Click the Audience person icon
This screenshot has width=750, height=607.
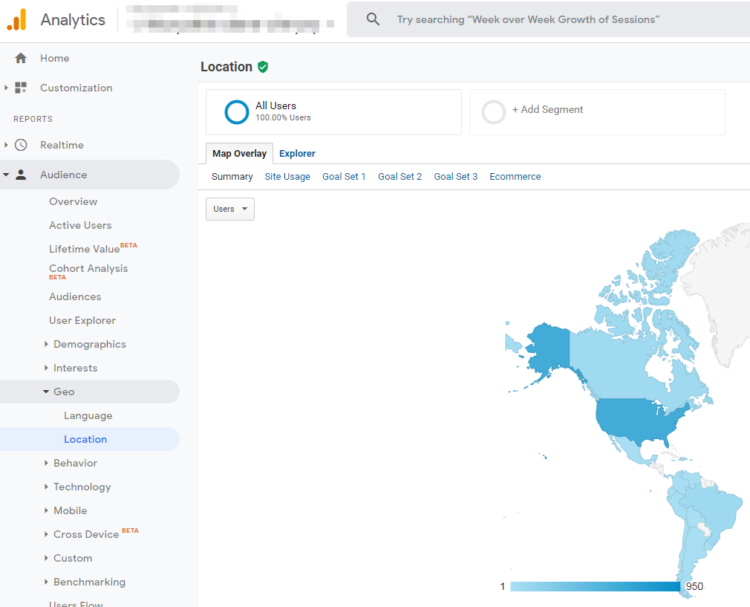point(21,175)
